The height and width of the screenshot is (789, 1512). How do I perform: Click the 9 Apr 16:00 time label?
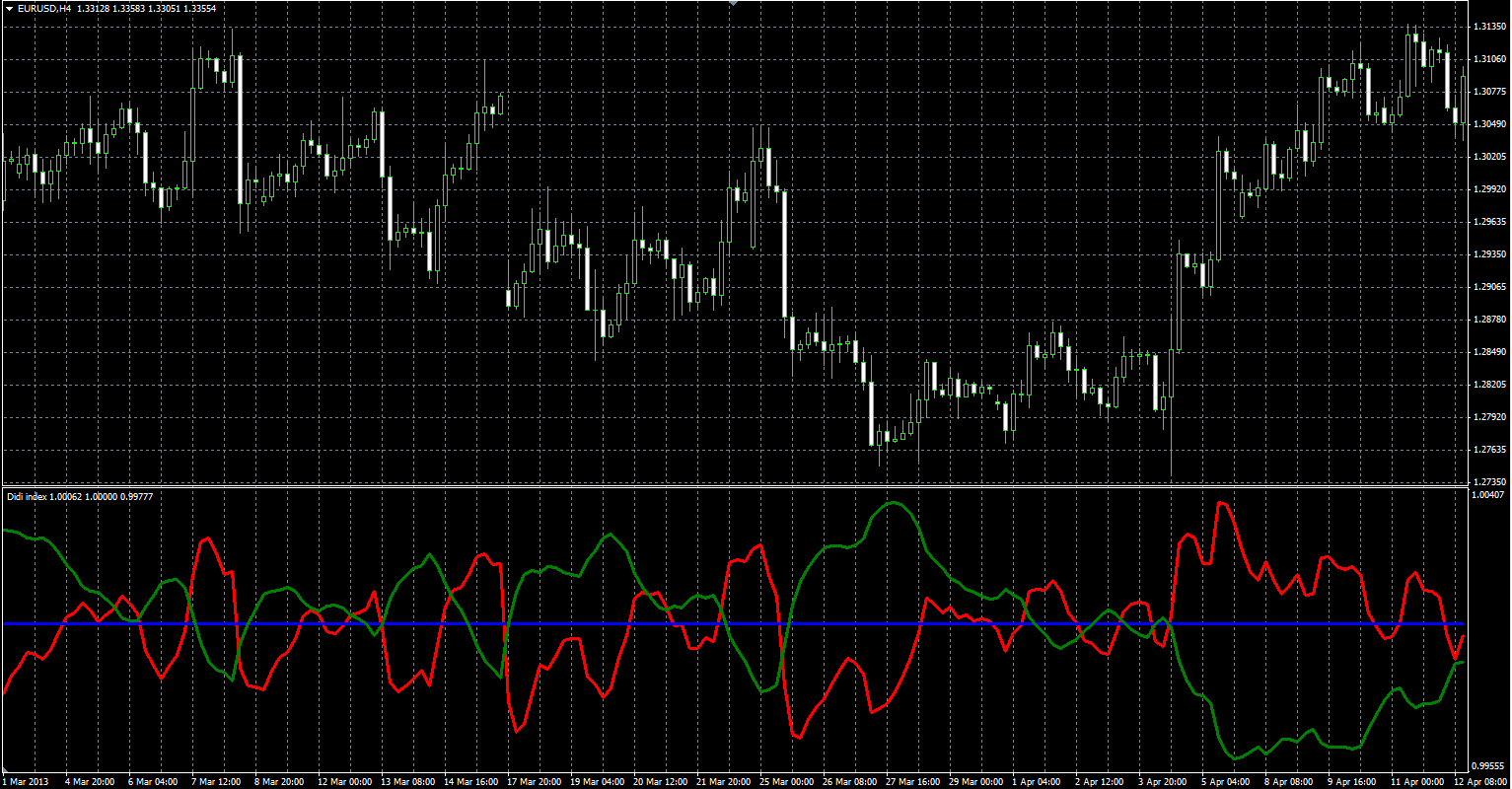tap(1351, 782)
